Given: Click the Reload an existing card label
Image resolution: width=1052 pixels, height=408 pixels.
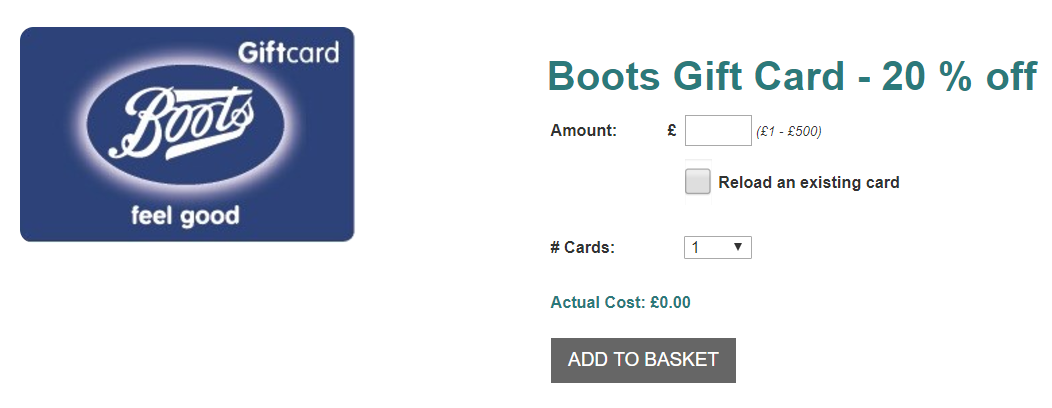Looking at the screenshot, I should pyautogui.click(x=808, y=183).
